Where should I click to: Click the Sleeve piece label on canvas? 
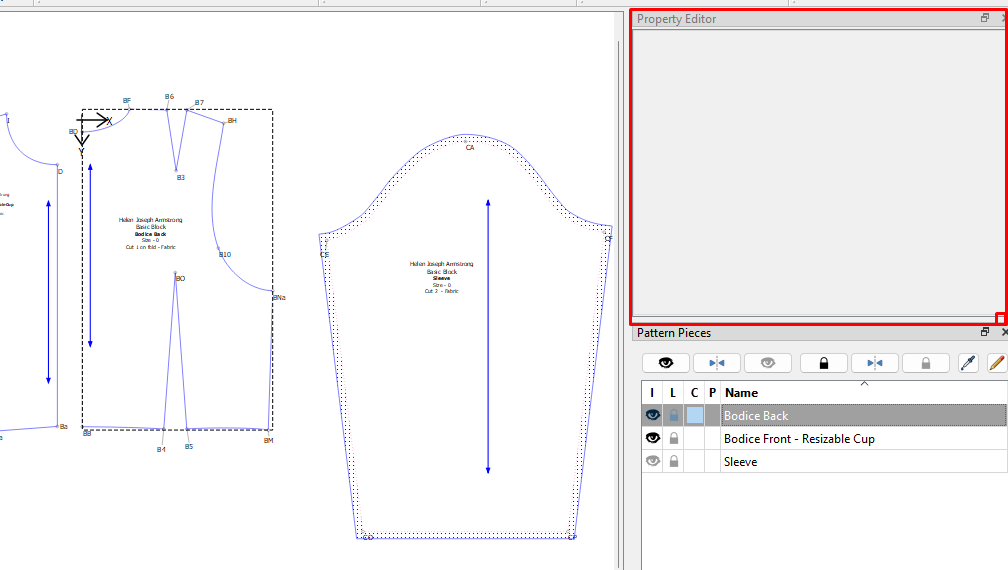click(441, 277)
